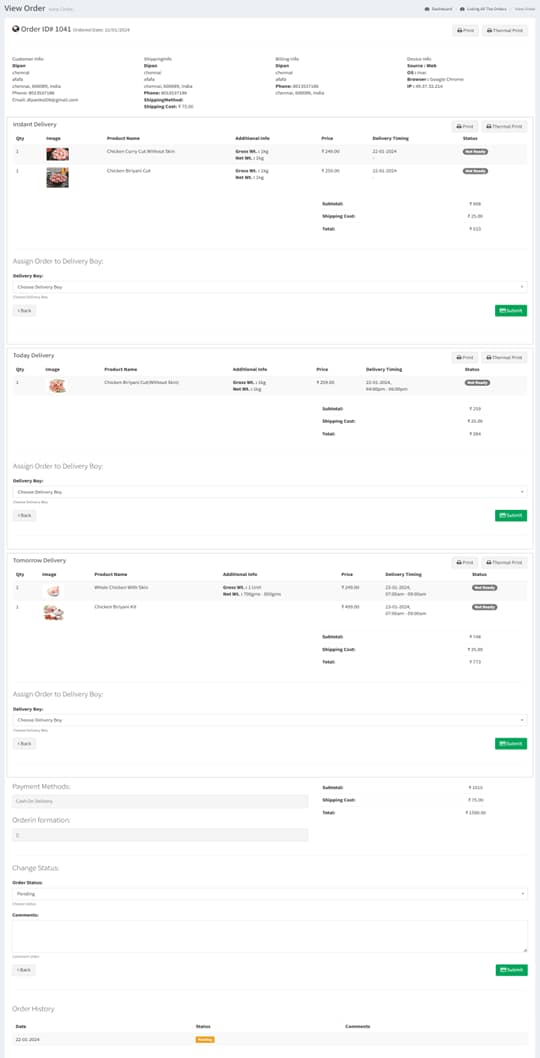Image resolution: width=540 pixels, height=1058 pixels.
Task: Click the globe icon beside Order ID# 1041
Action: pyautogui.click(x=16, y=29)
